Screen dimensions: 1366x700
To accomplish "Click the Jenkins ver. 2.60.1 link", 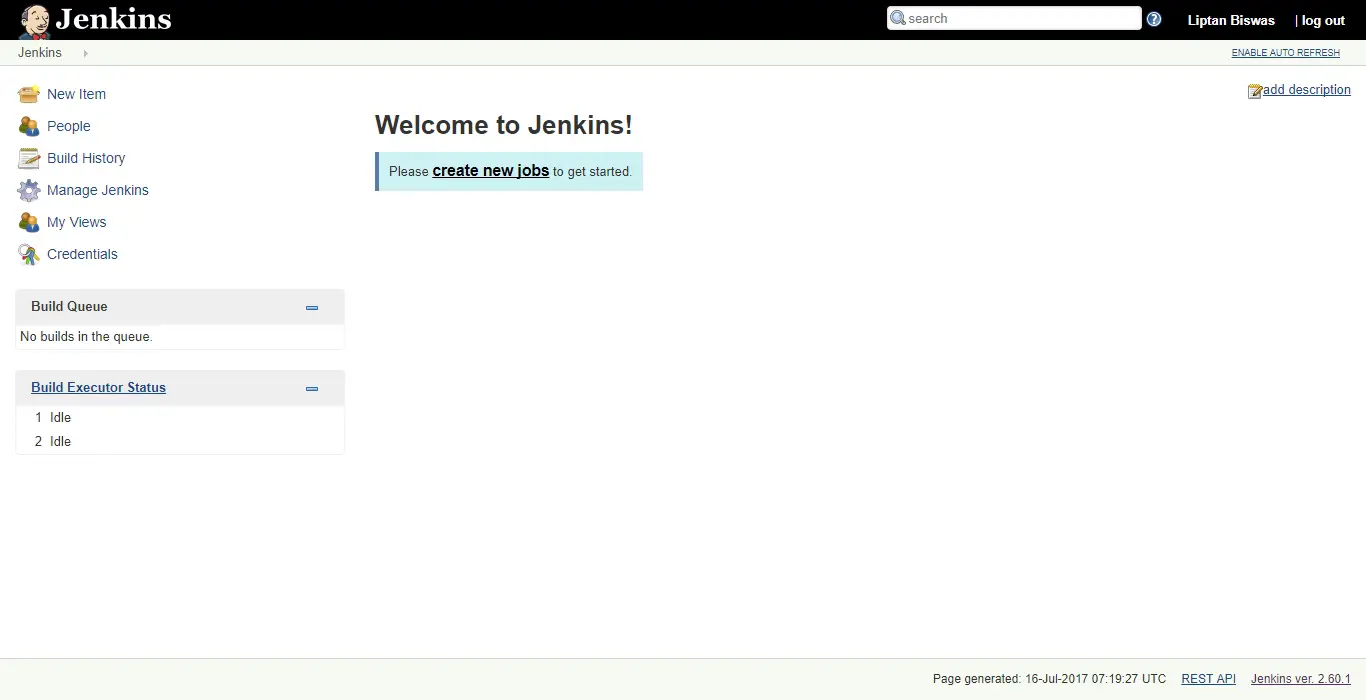I will coord(1301,679).
